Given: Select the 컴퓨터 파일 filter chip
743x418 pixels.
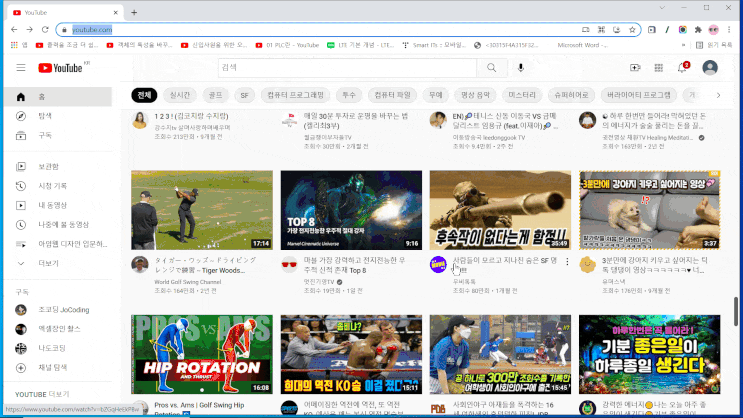Looking at the screenshot, I should click(x=392, y=95).
